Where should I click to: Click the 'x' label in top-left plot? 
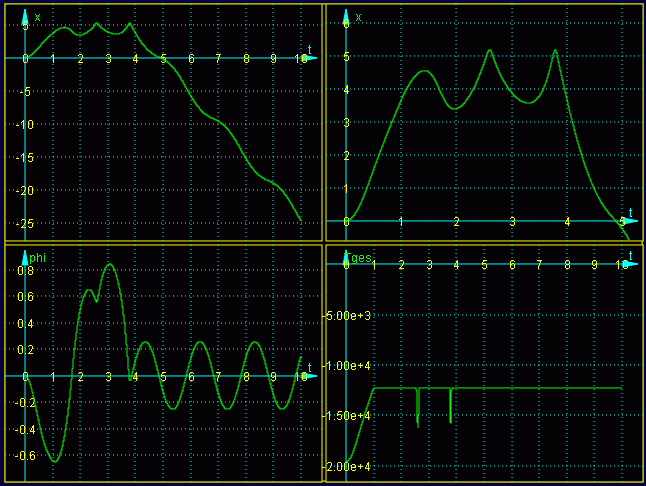click(38, 17)
